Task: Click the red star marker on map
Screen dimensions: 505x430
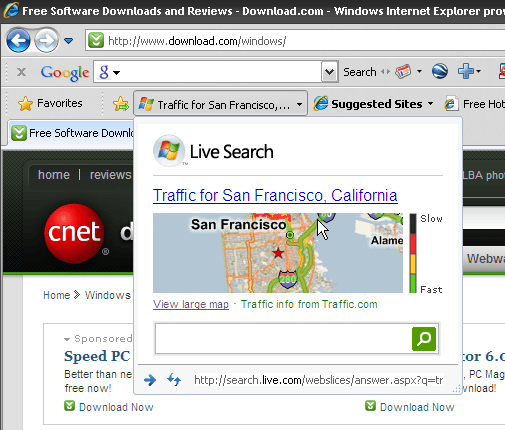Action: [278, 253]
